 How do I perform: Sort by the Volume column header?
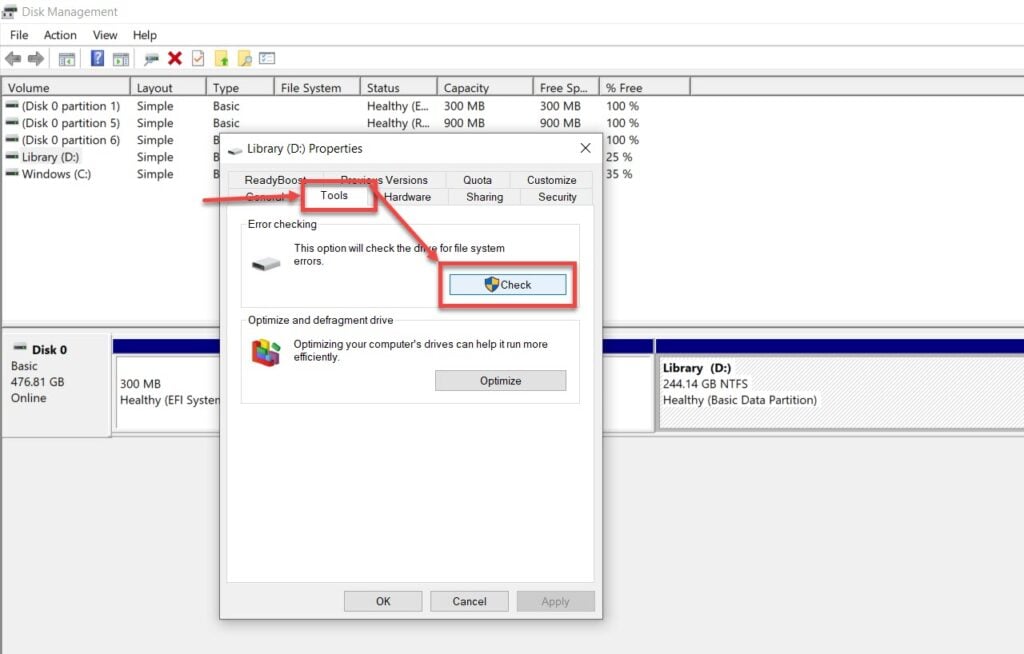[x=65, y=88]
